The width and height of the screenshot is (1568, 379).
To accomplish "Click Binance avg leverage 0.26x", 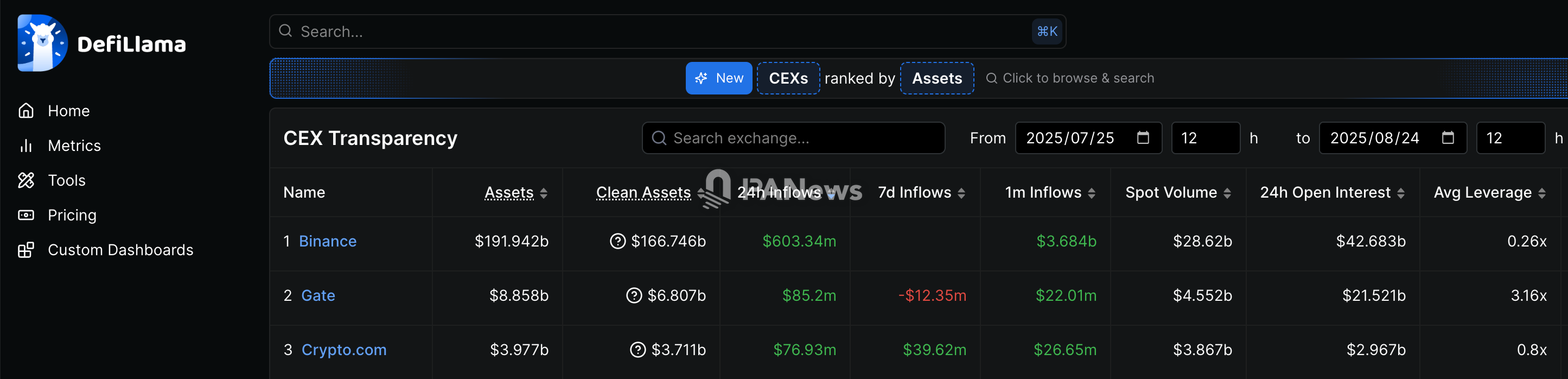I will tap(1527, 241).
